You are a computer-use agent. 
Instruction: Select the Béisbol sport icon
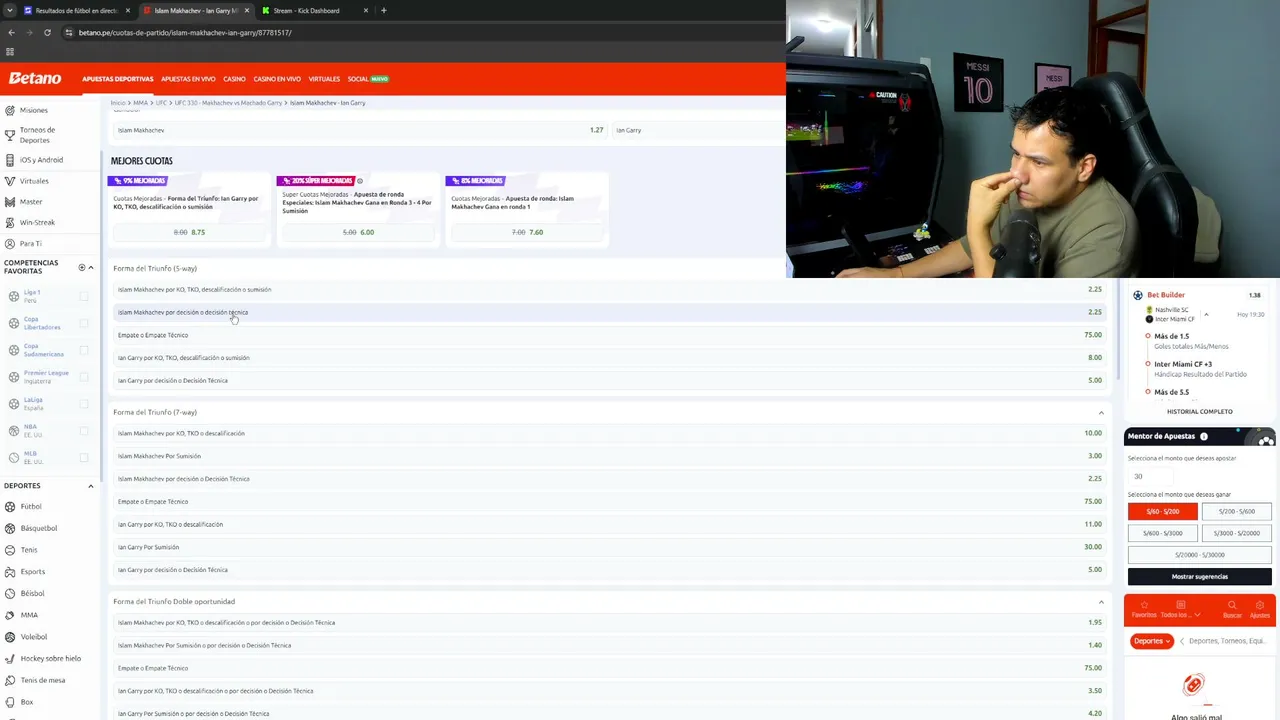click(x=10, y=594)
